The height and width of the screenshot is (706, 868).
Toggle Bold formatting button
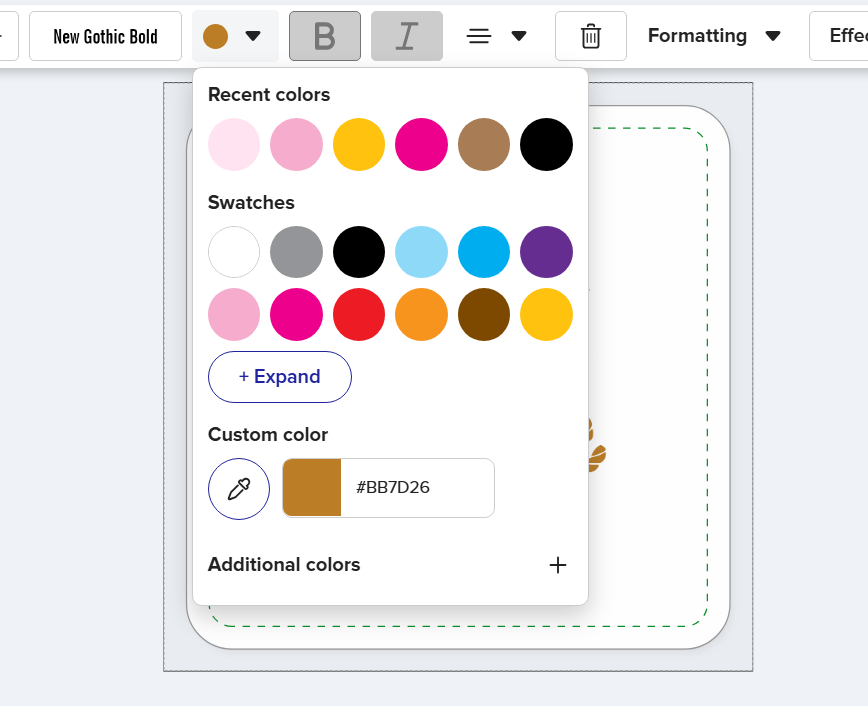tap(325, 36)
